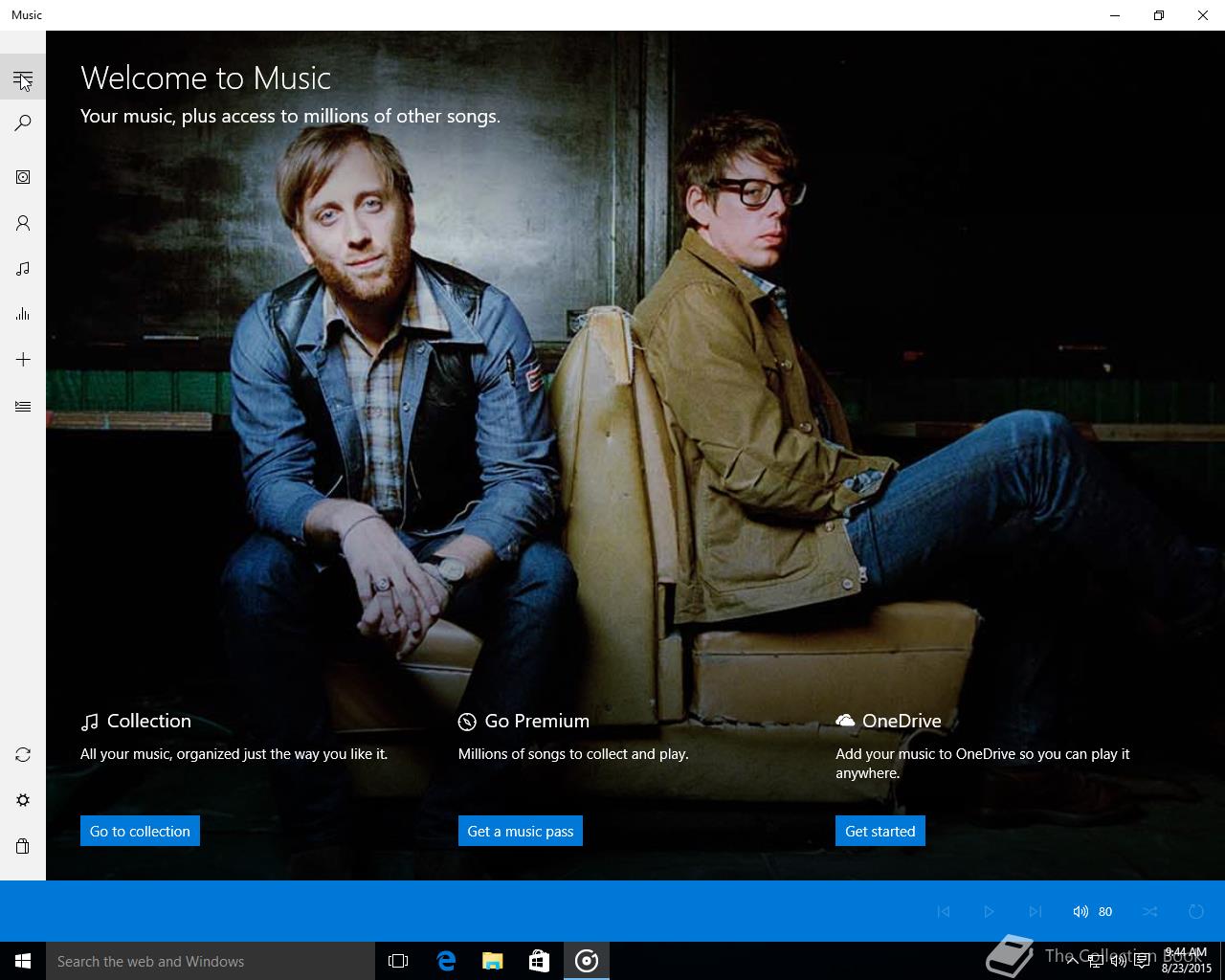Launch Microsoft Edge from taskbar
This screenshot has width=1225, height=980.
tap(446, 961)
